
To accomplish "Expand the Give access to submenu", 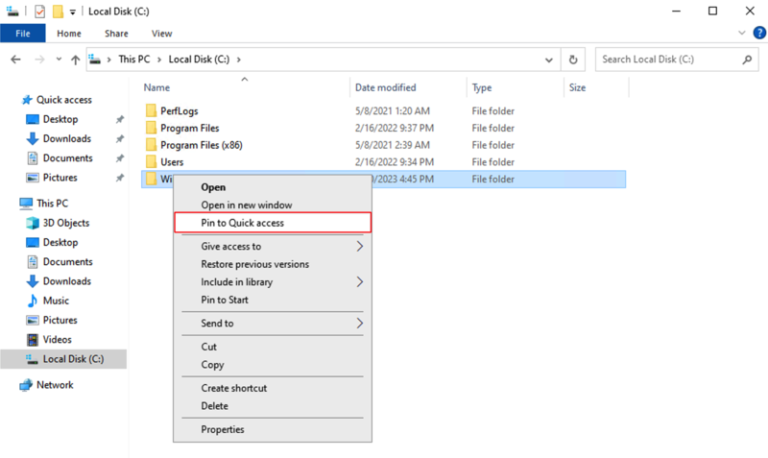I will (360, 246).
